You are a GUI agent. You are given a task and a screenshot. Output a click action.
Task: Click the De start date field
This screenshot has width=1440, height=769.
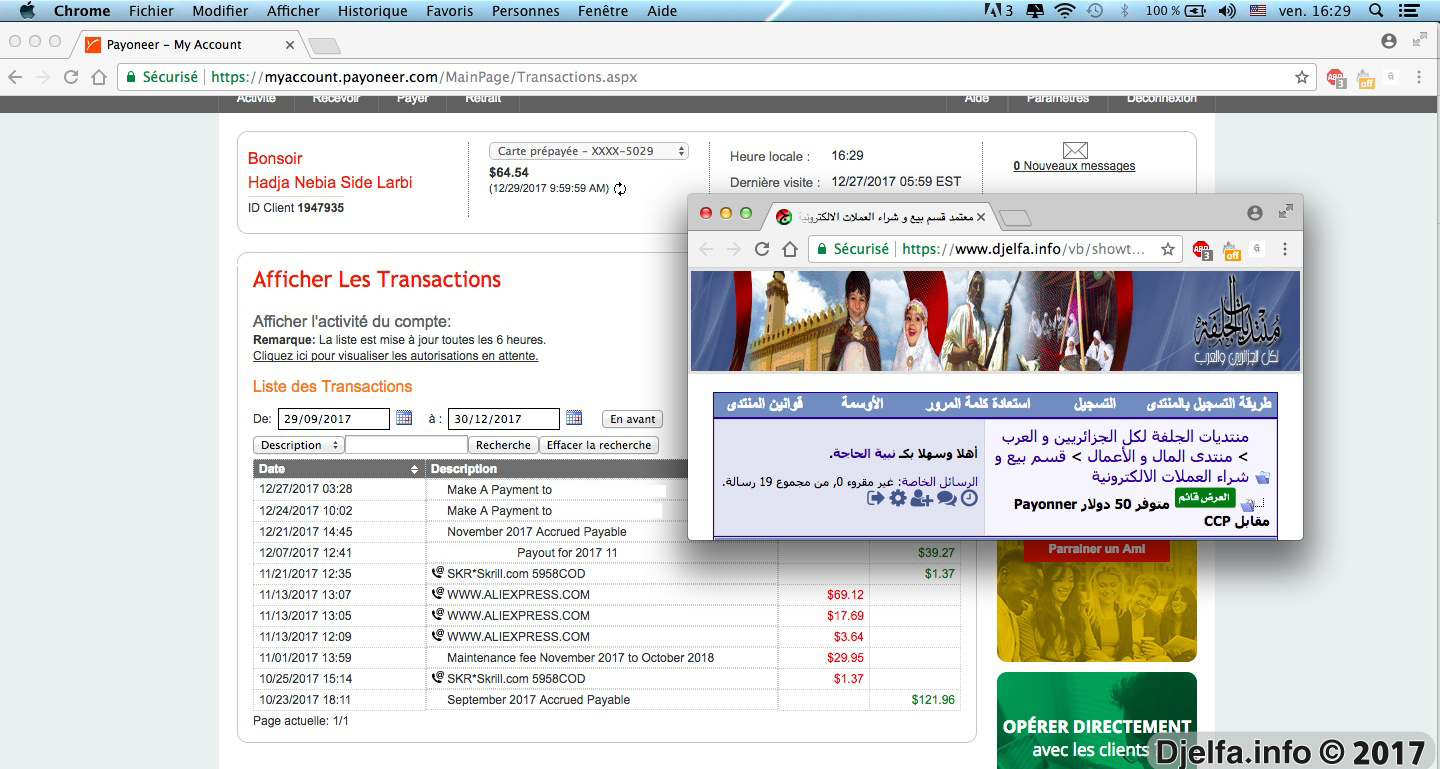(334, 419)
